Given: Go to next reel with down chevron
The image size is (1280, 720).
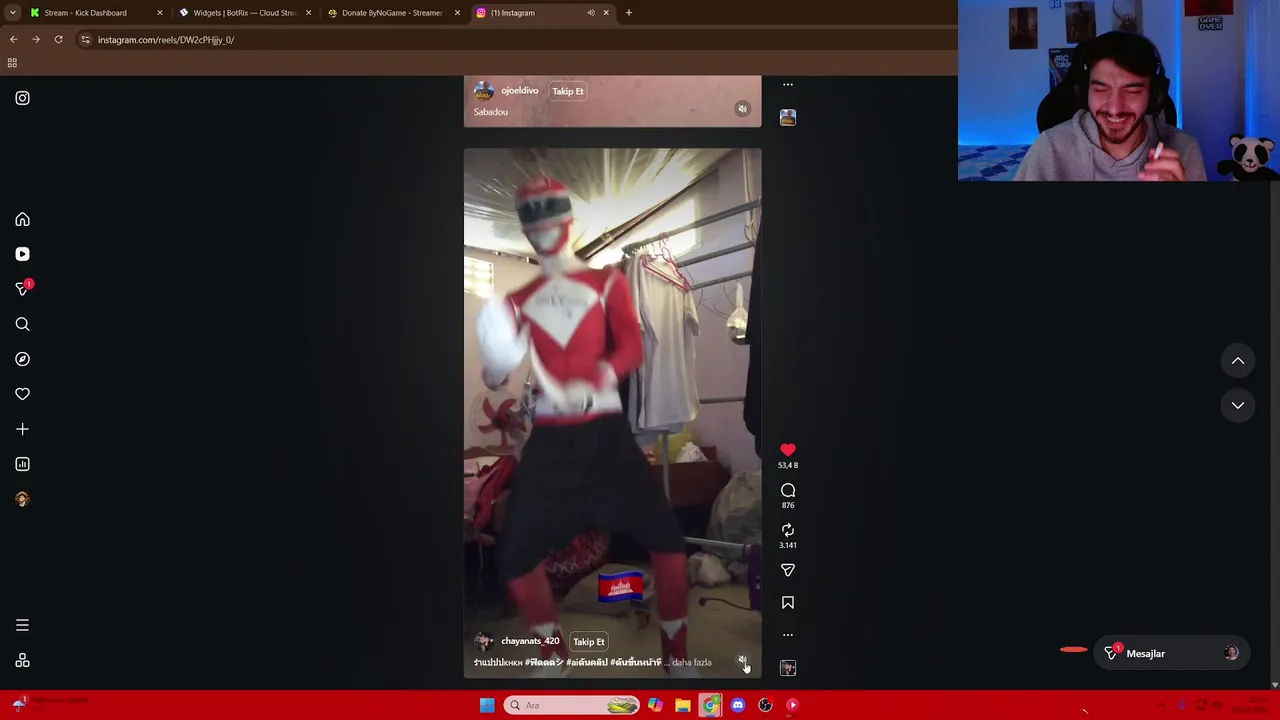Looking at the screenshot, I should [1238, 405].
